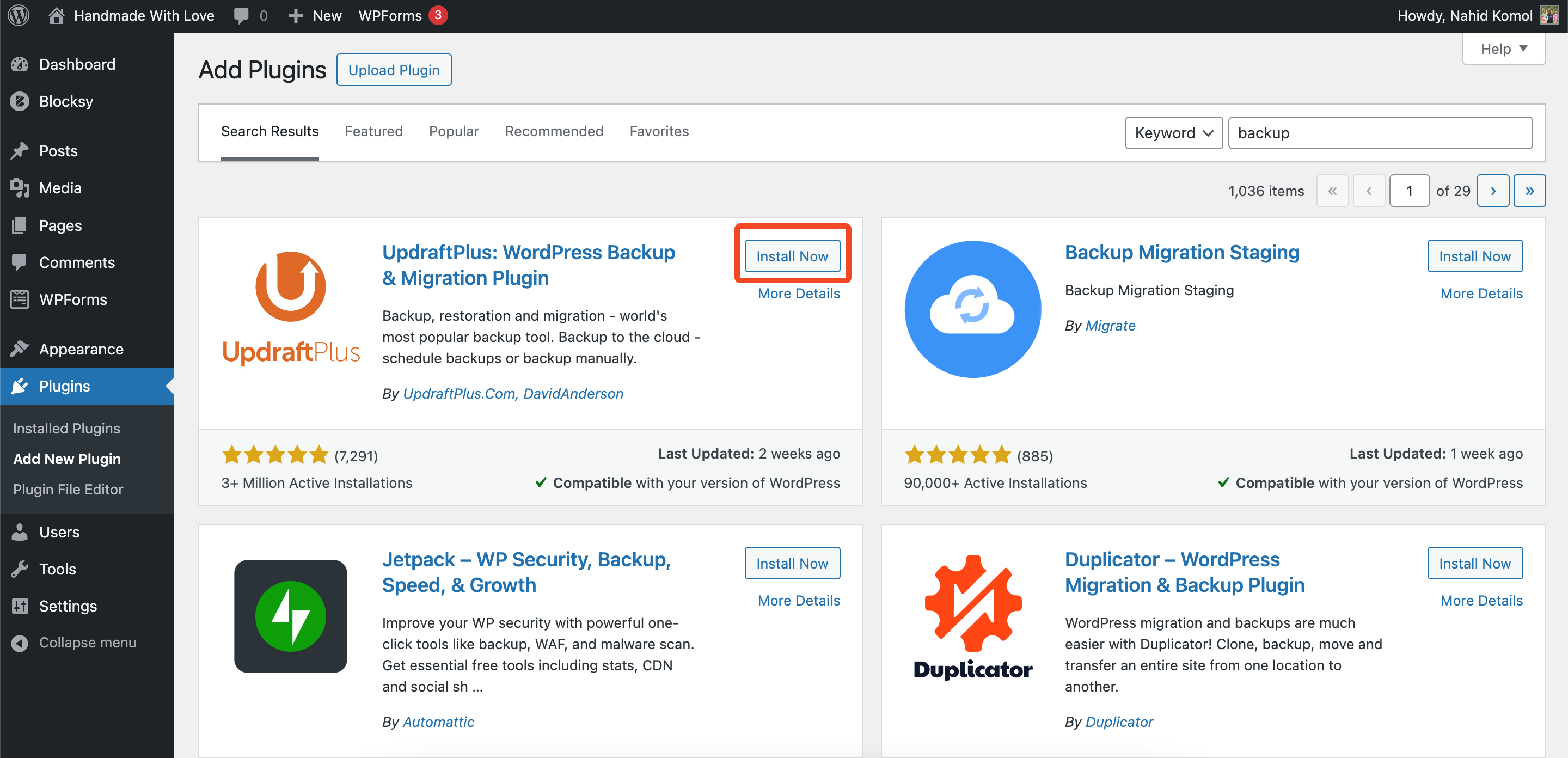Open the comments bubble icon in admin bar
This screenshot has width=1568, height=758.
[241, 16]
